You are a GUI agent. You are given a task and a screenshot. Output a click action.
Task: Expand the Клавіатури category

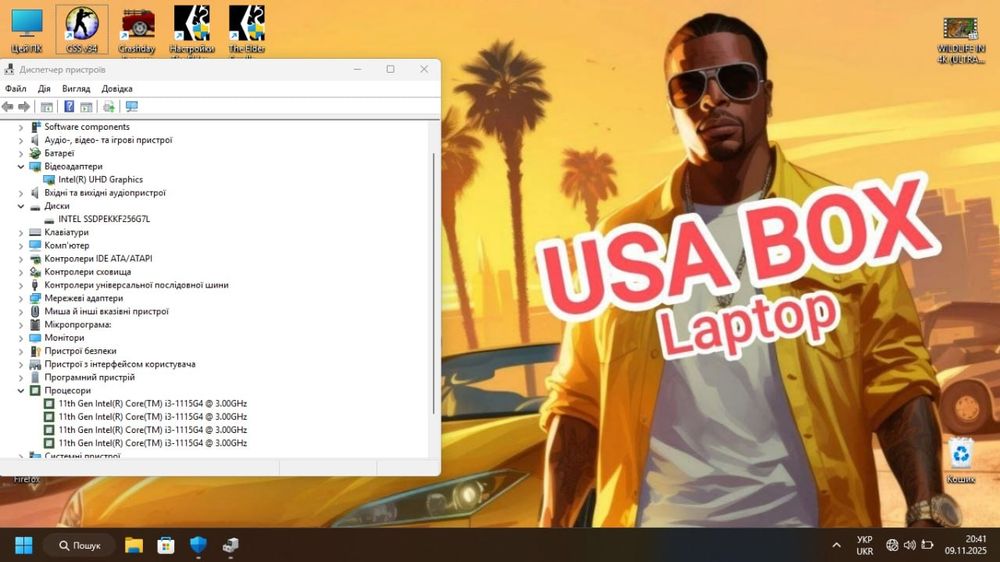point(21,232)
